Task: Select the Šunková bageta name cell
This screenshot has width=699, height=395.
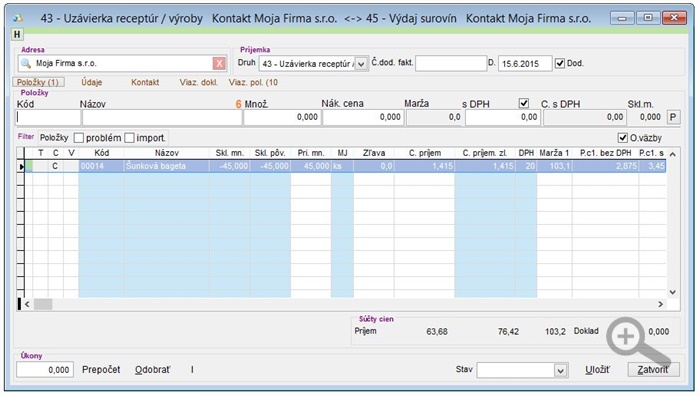Action: point(167,166)
